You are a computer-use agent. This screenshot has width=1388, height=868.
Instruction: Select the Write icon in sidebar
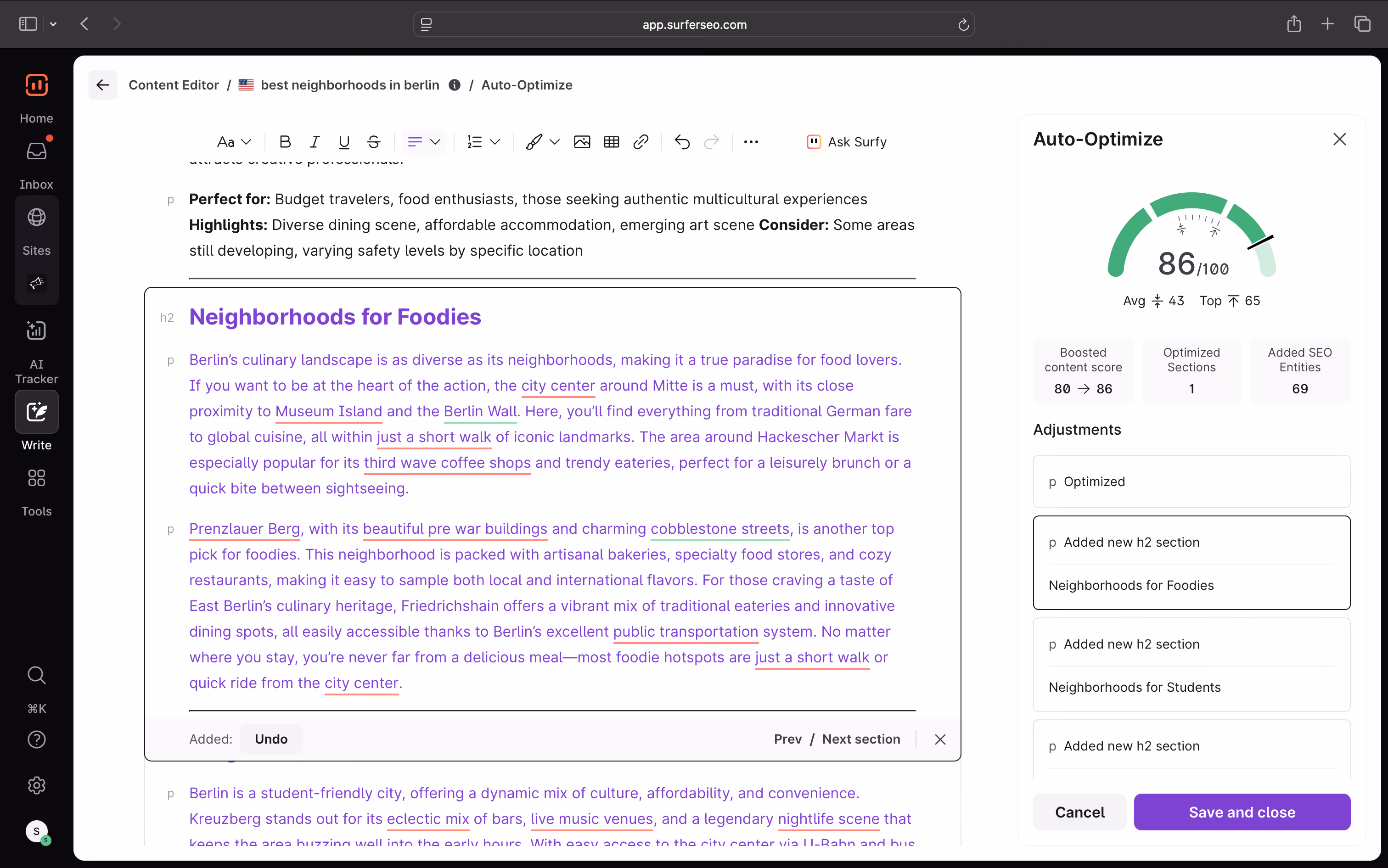(36, 412)
